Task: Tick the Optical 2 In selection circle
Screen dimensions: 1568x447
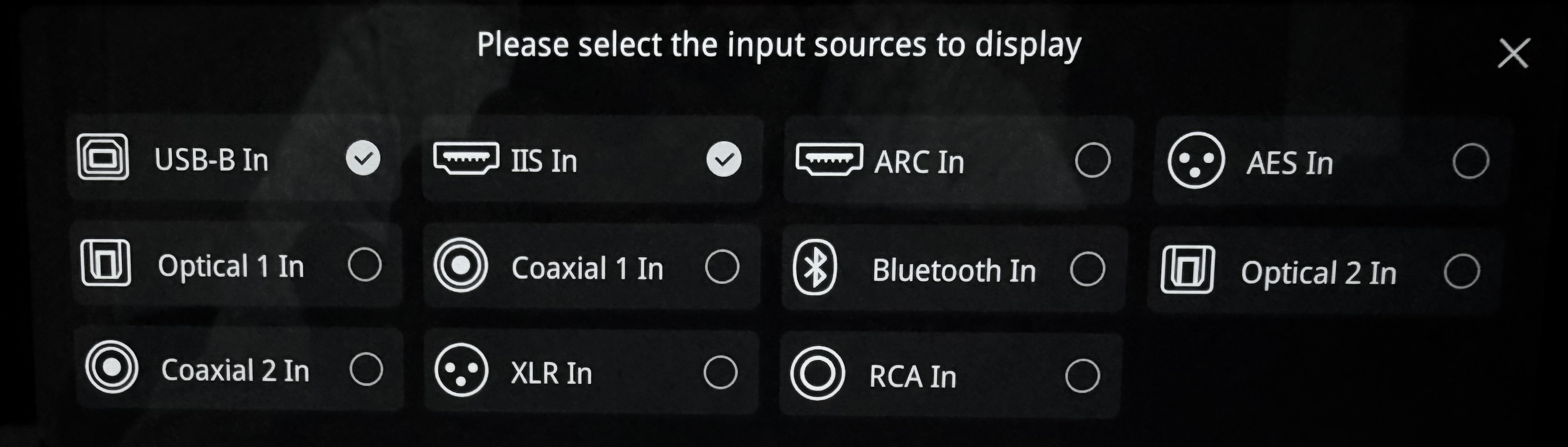Action: (x=1461, y=271)
